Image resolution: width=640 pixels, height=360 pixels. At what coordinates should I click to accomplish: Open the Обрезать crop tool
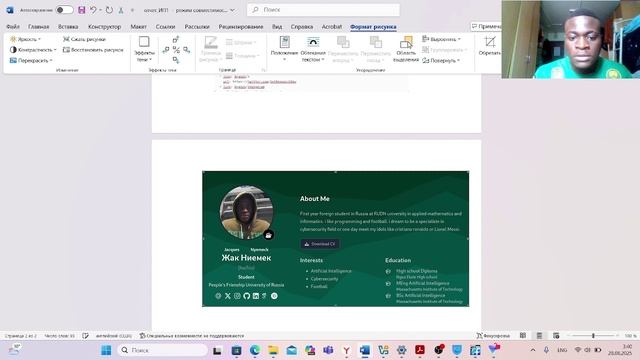click(x=489, y=46)
